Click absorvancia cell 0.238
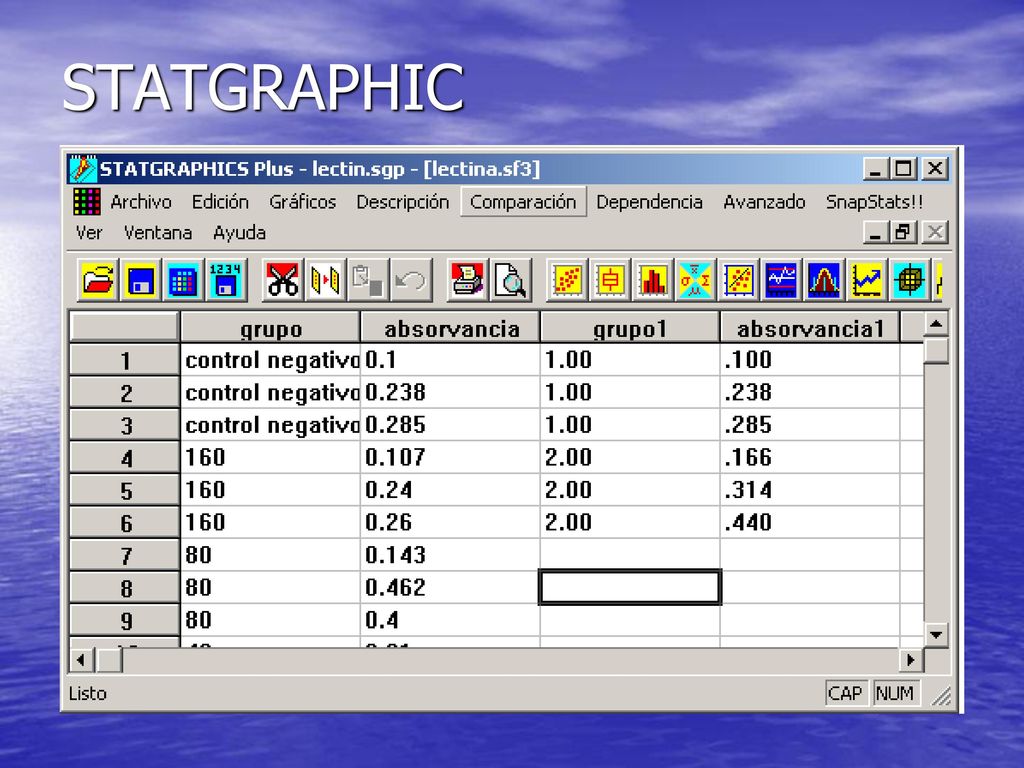This screenshot has height=768, width=1024. (x=451, y=392)
